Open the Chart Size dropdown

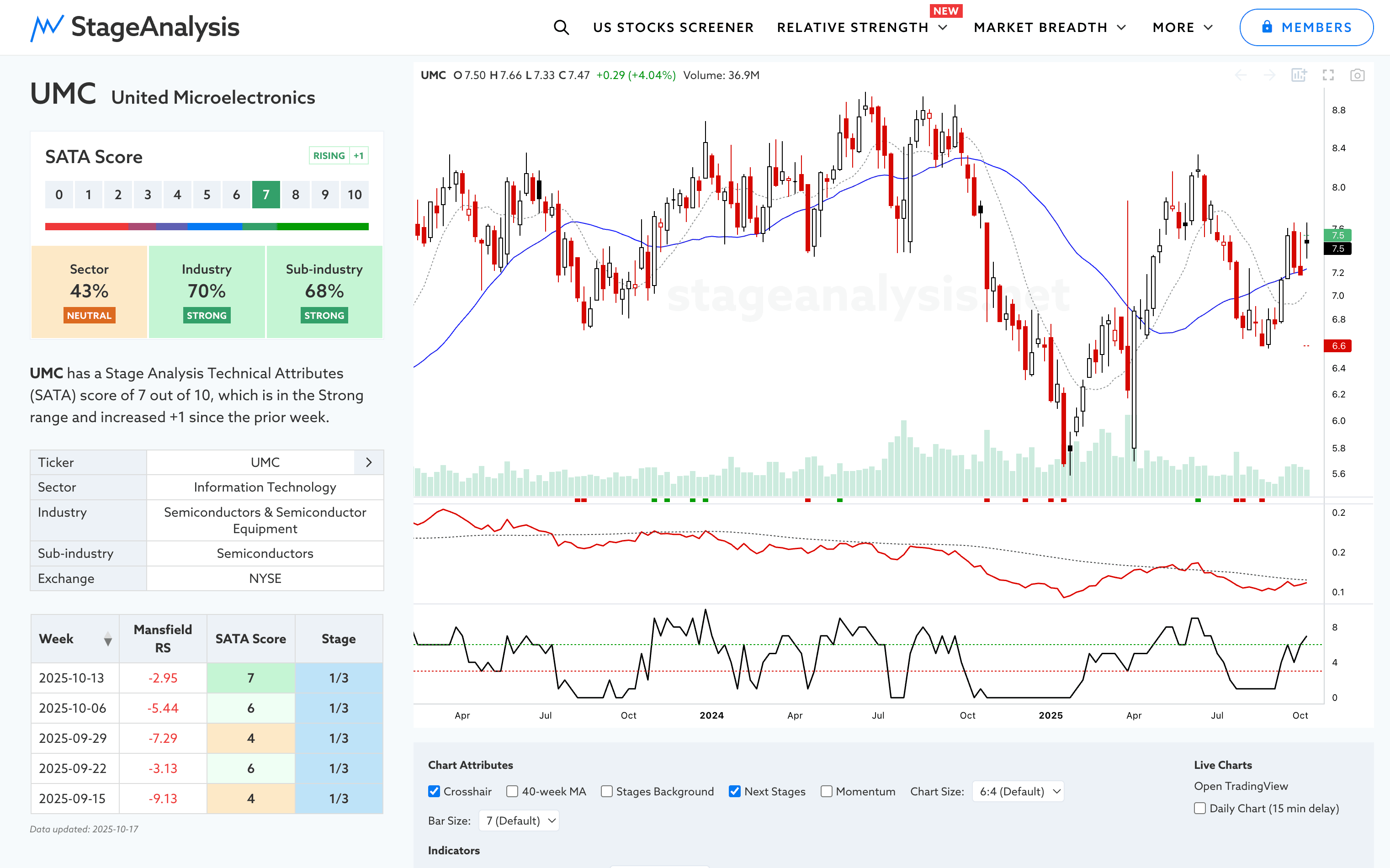pyautogui.click(x=1018, y=792)
